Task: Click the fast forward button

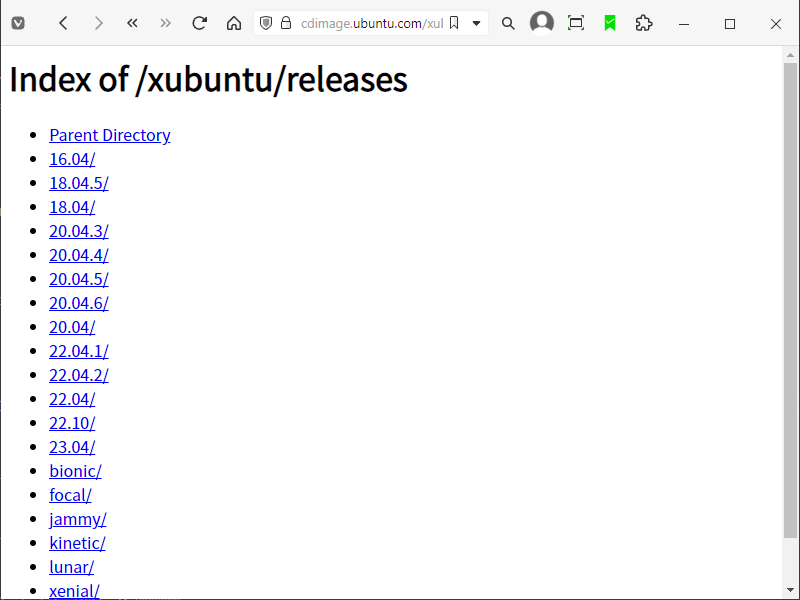Action: click(165, 23)
